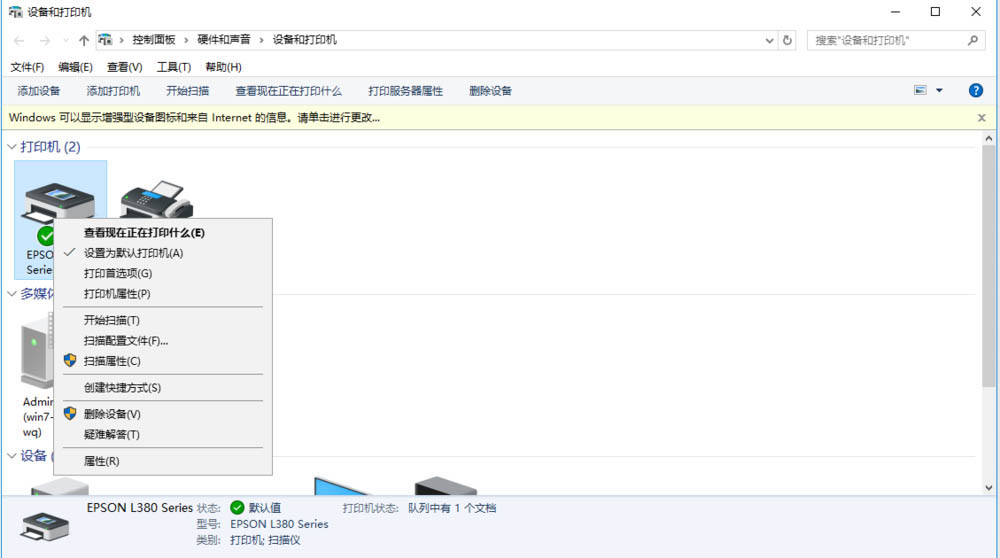The height and width of the screenshot is (558, 1000).
Task: Open the recent locations dropdown arrow
Action: [x=66, y=40]
